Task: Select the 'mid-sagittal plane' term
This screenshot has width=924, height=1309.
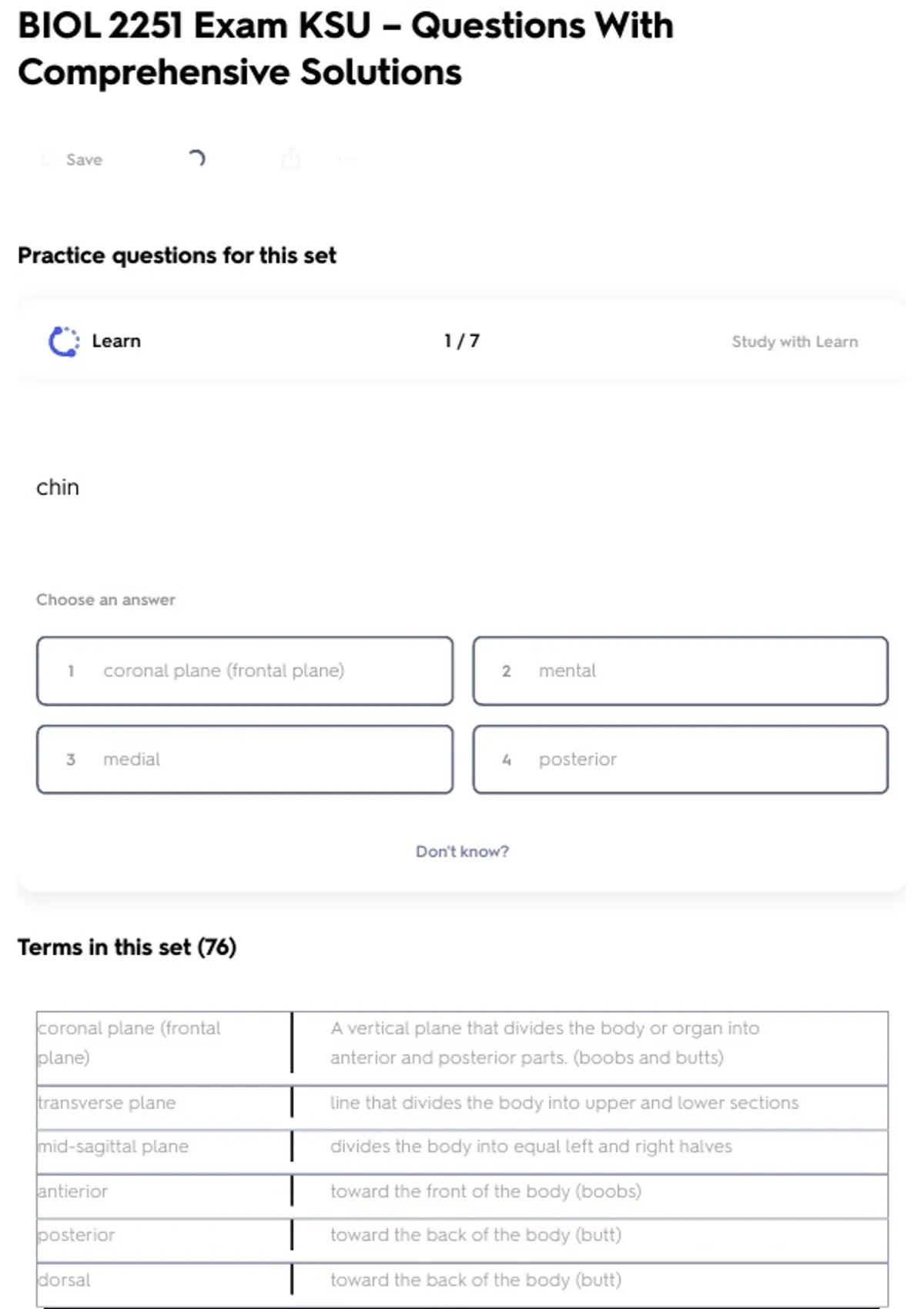Action: coord(113,1147)
